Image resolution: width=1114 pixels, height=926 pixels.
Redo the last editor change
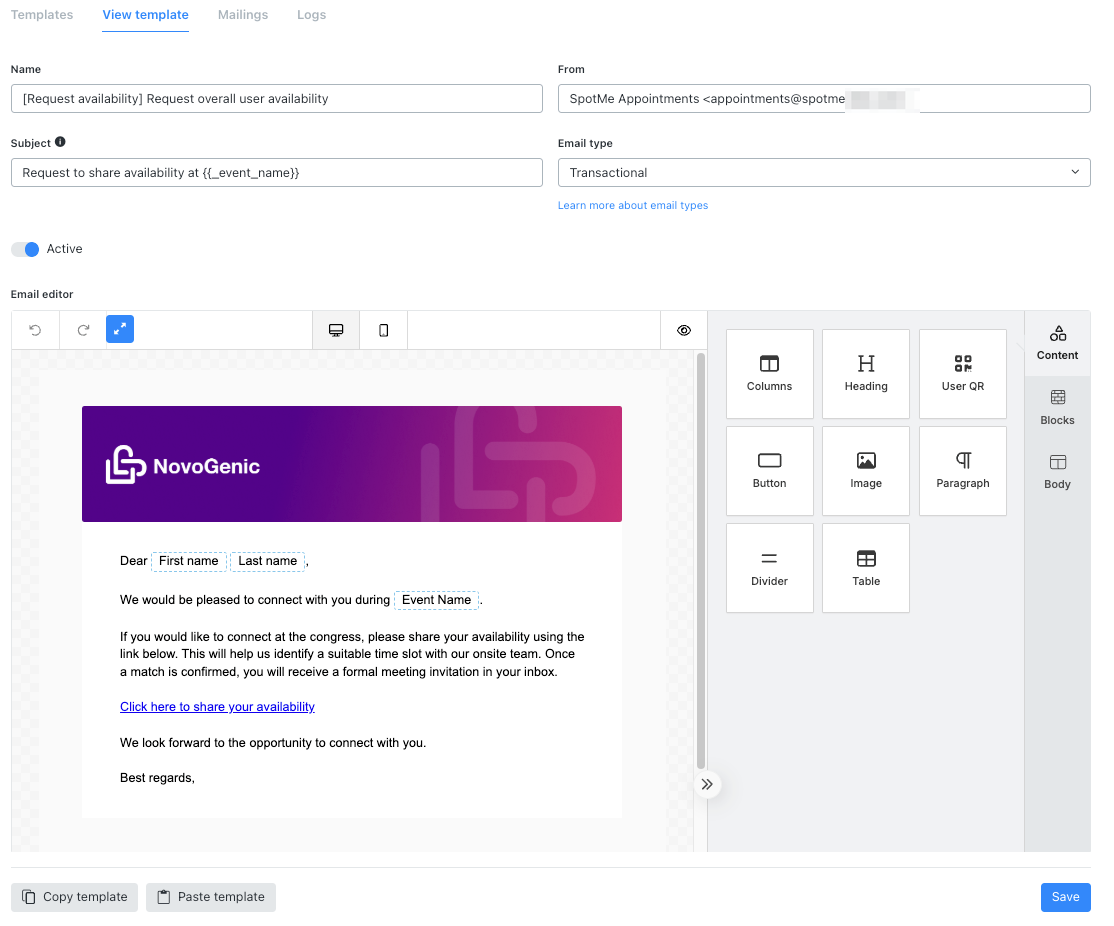(83, 330)
